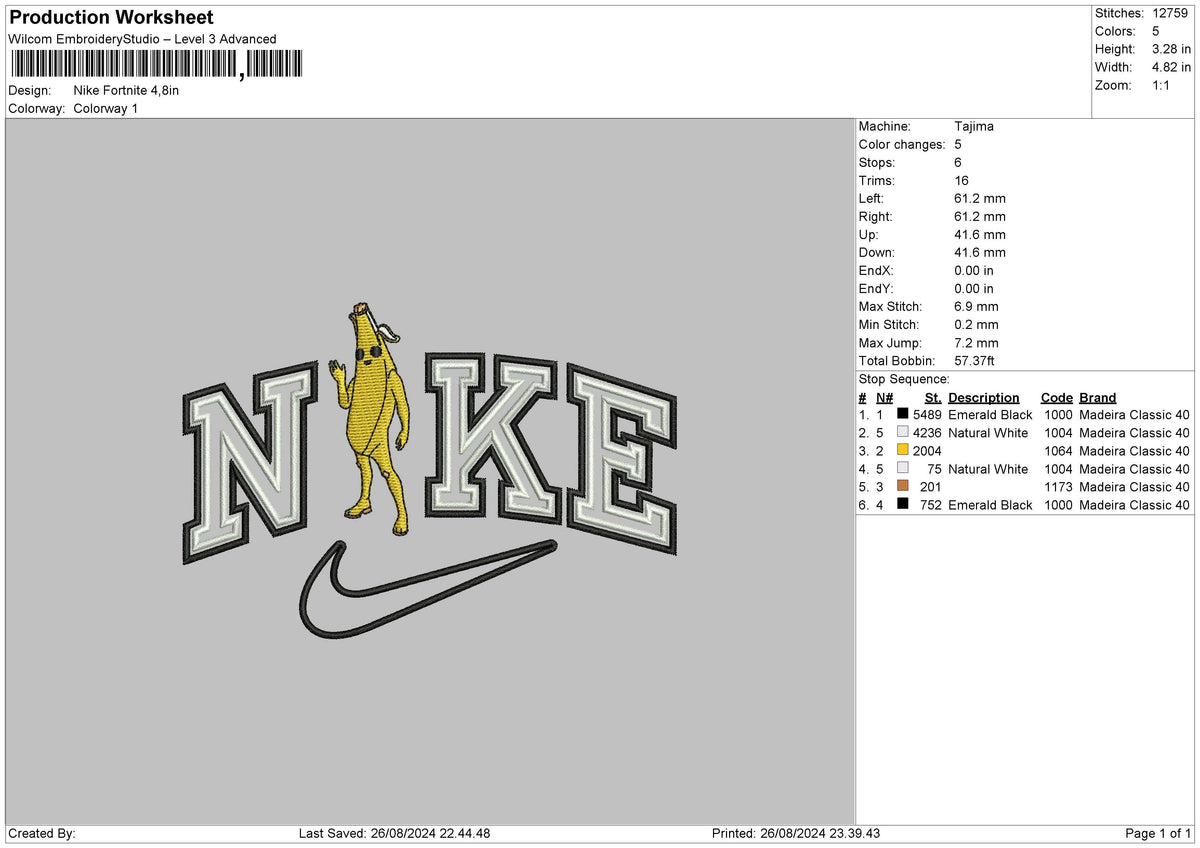Select the final Emerald Black chip in row 6
The width and height of the screenshot is (1200, 848).
(x=903, y=505)
